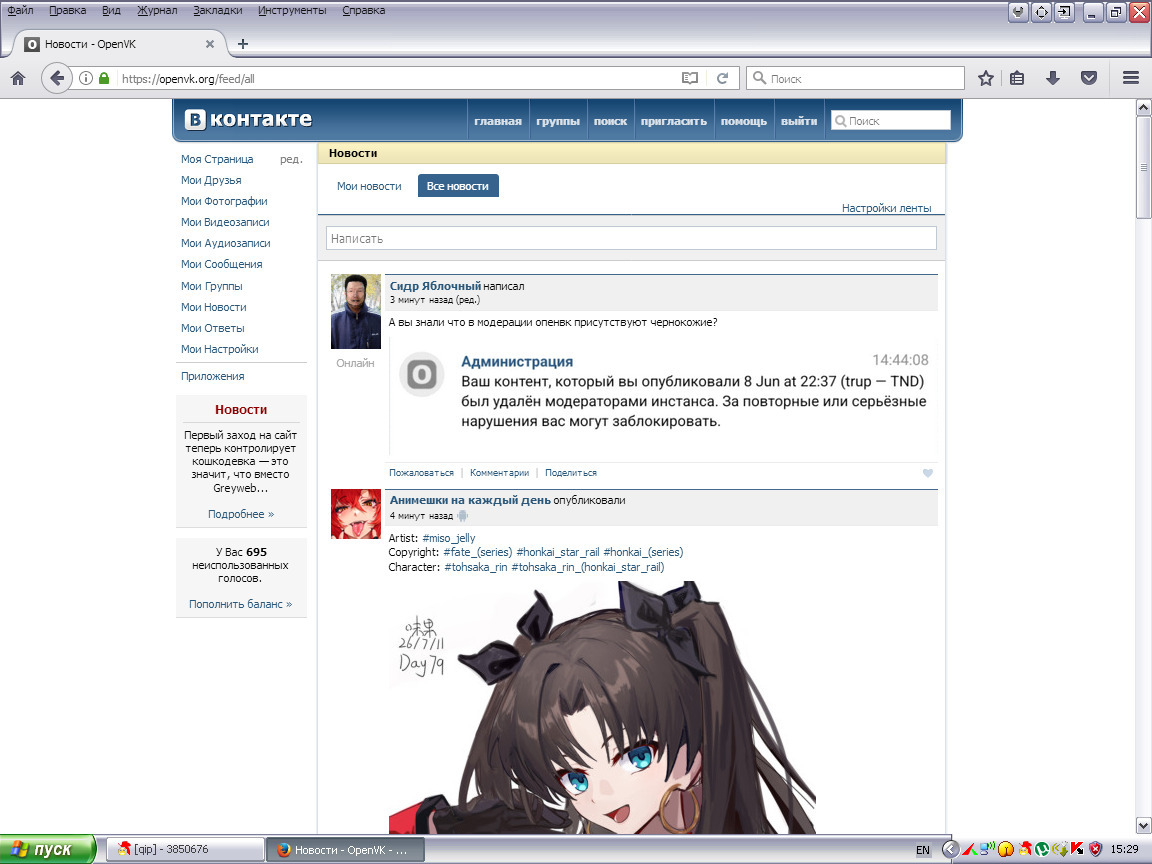The width and height of the screenshot is (1152, 864).
Task: Click пригласить in header navigation
Action: (674, 121)
